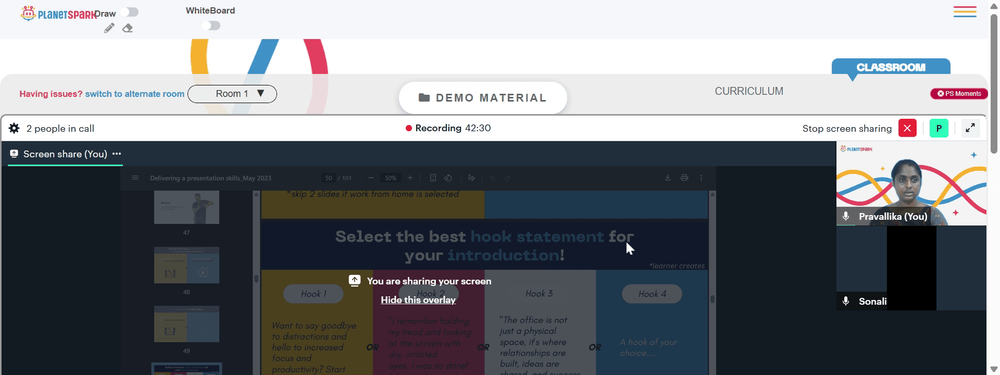Click the DEMO MATERIAL button
This screenshot has width=1000, height=375.
[x=483, y=98]
